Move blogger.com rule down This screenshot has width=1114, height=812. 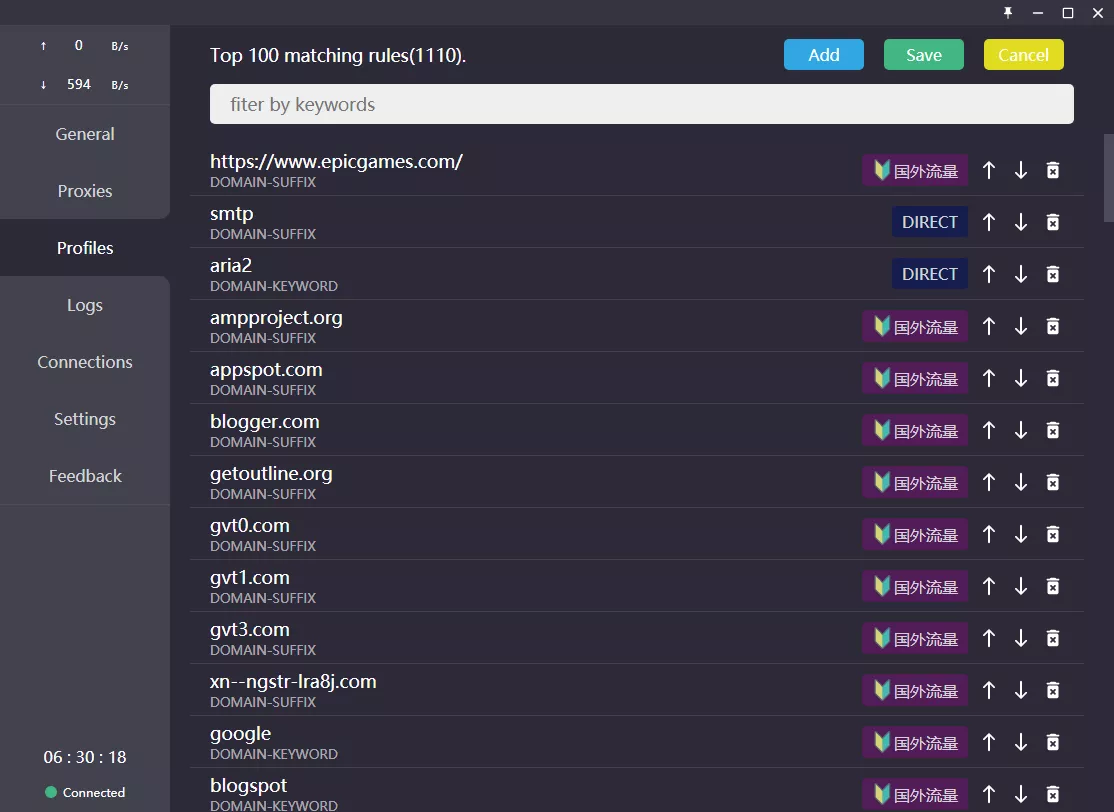point(1021,430)
